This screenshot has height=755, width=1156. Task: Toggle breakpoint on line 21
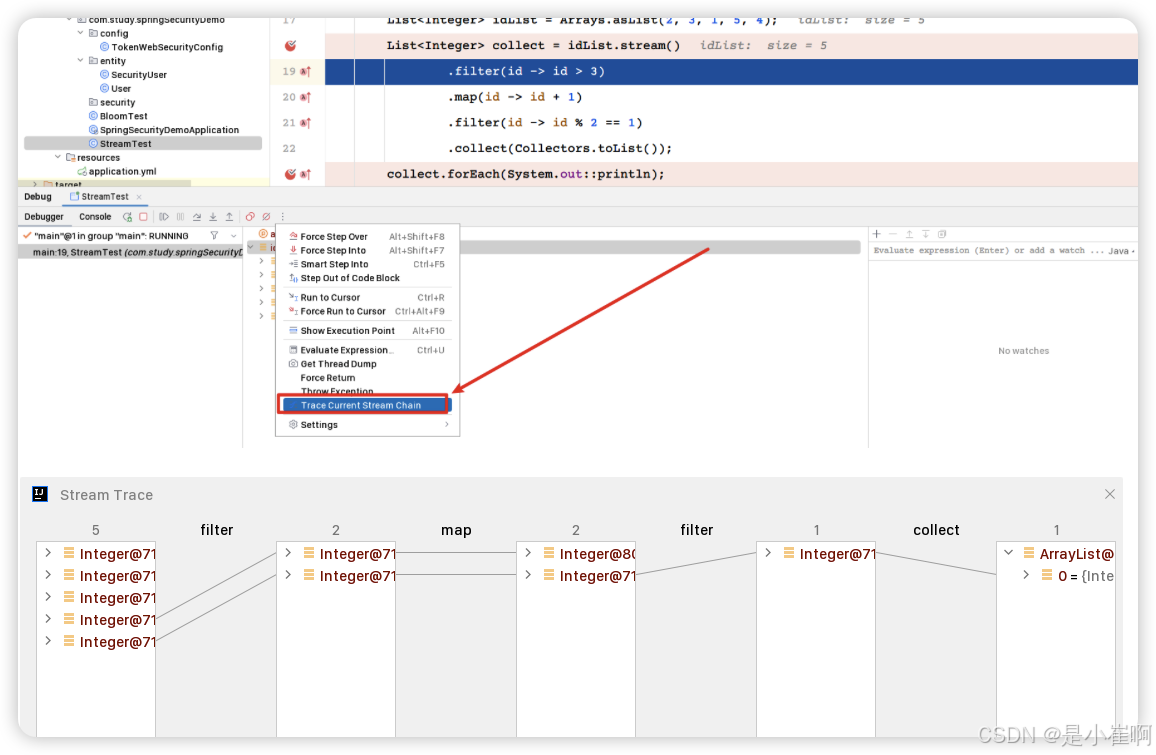click(x=305, y=123)
